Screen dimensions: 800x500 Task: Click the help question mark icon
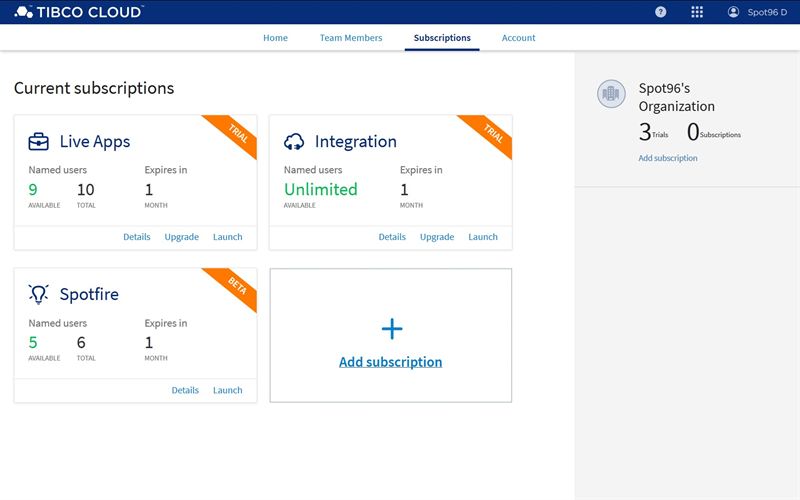click(660, 12)
